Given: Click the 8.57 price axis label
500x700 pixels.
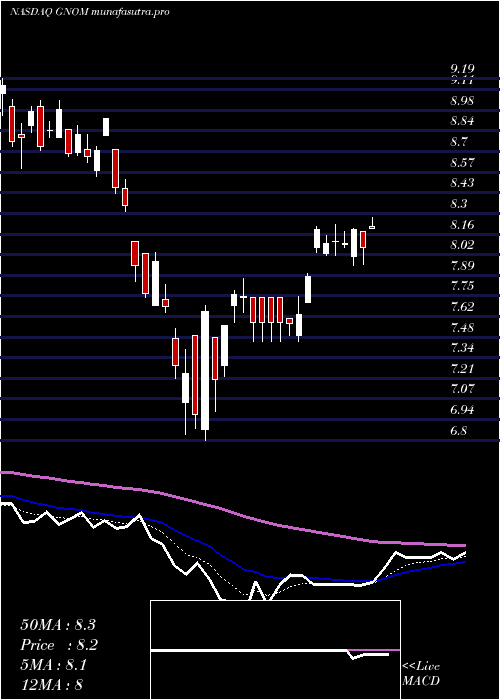Looking at the screenshot, I should pyautogui.click(x=462, y=162).
